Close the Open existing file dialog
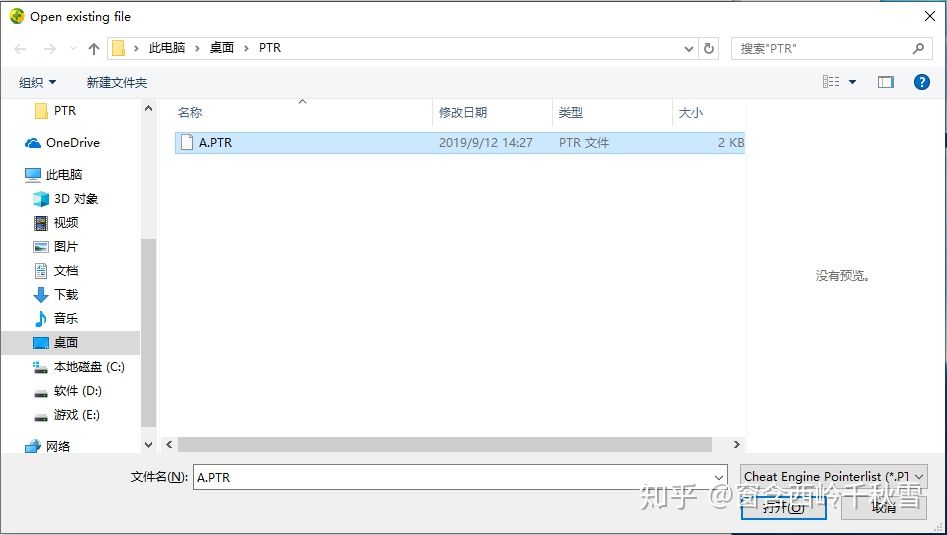The height and width of the screenshot is (535, 947). (x=930, y=16)
